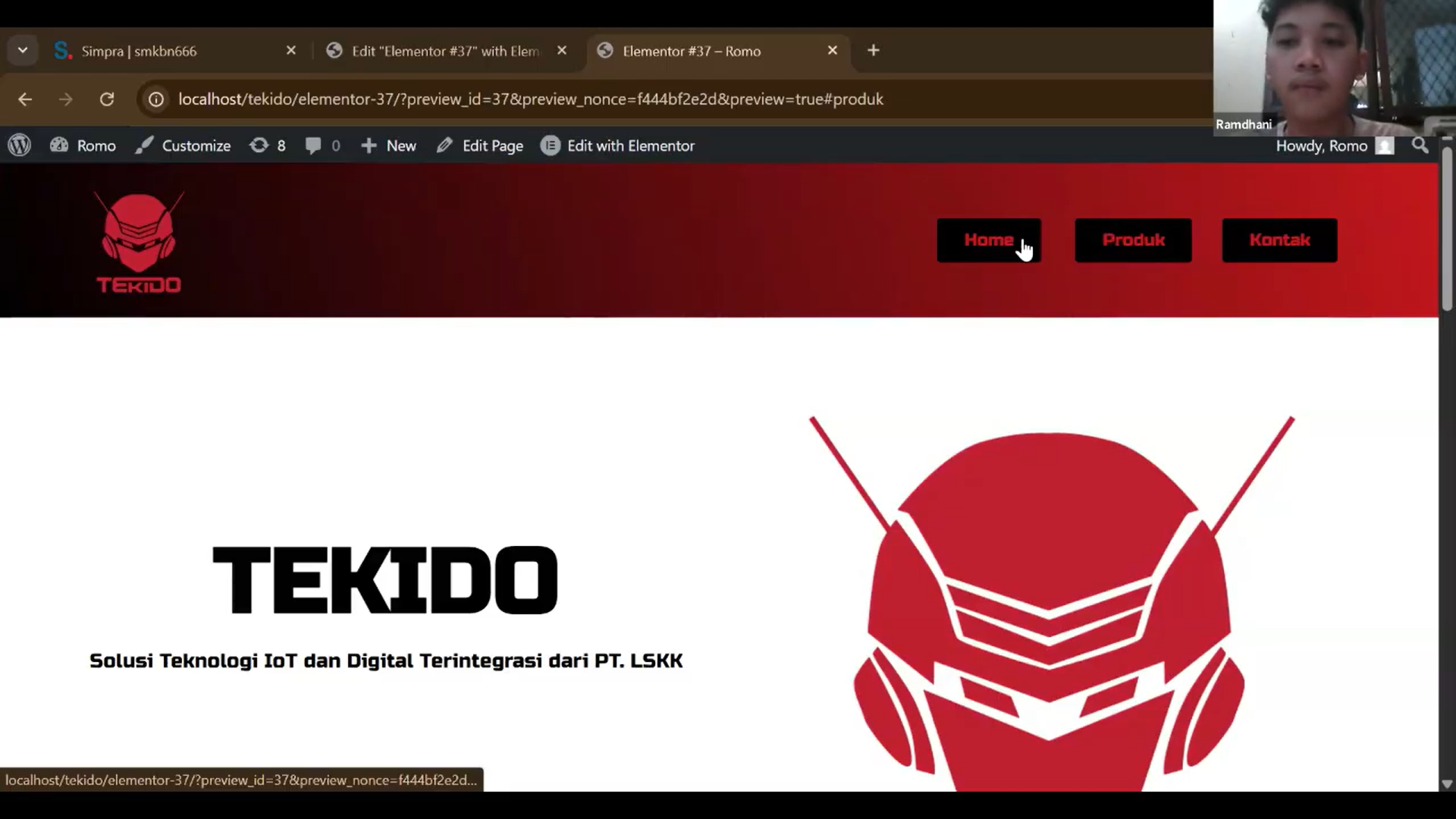Expand the tab search dropdown chevron
1456x819 pixels.
pyautogui.click(x=23, y=51)
